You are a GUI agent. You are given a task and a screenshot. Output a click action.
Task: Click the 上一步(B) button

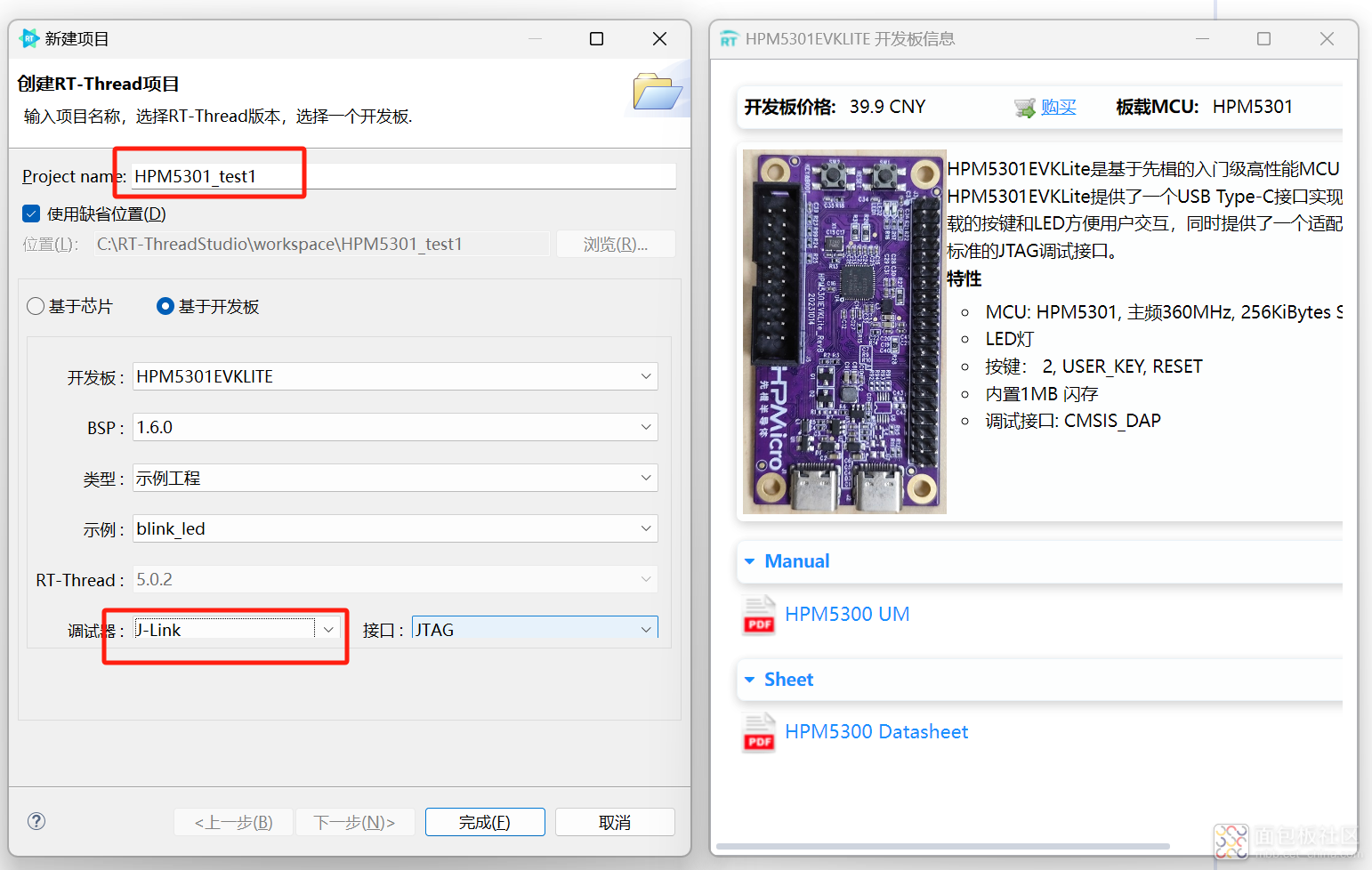tap(233, 822)
